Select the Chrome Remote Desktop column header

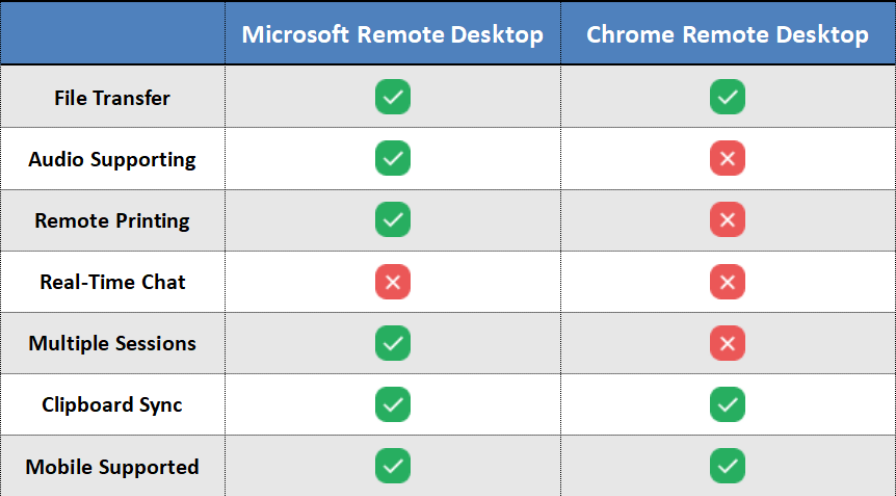point(727,35)
